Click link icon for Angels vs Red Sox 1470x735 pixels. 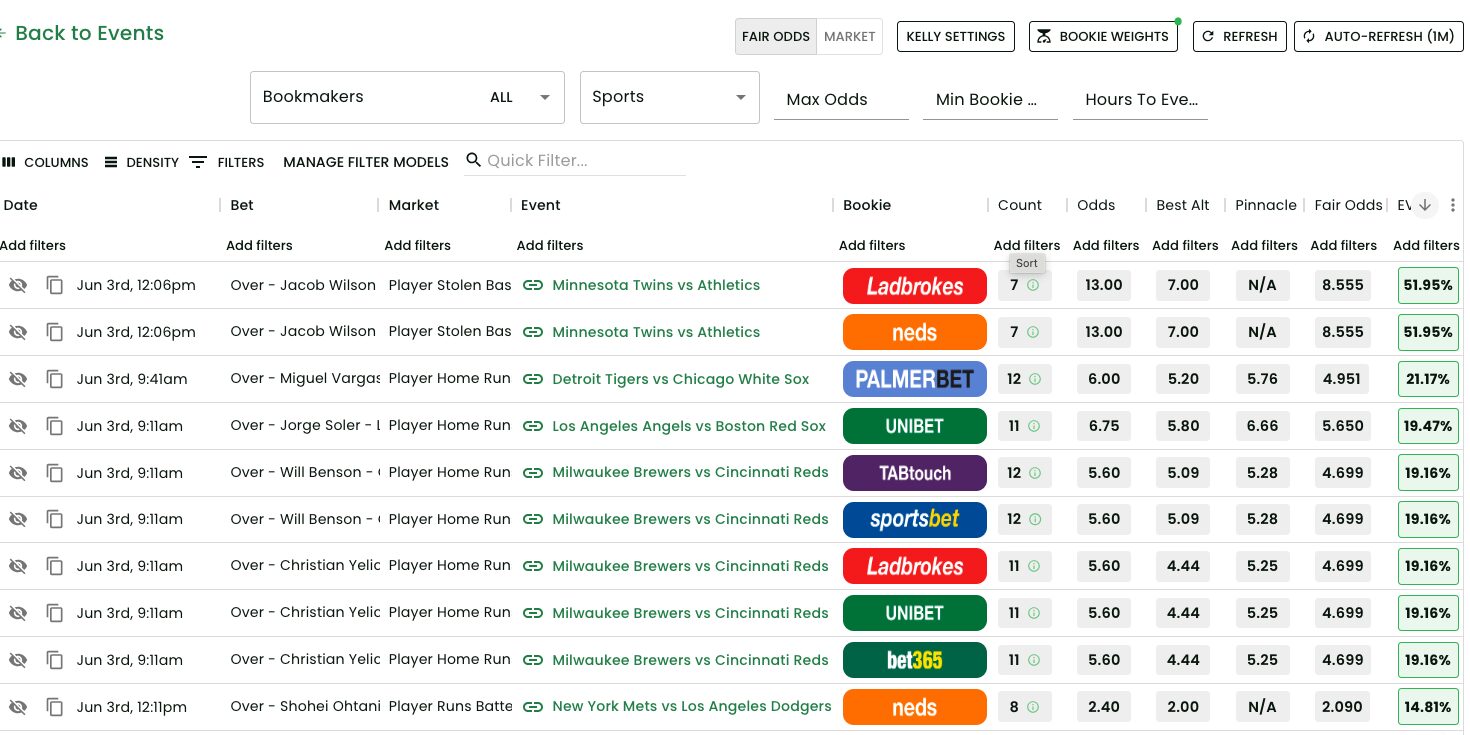click(533, 426)
